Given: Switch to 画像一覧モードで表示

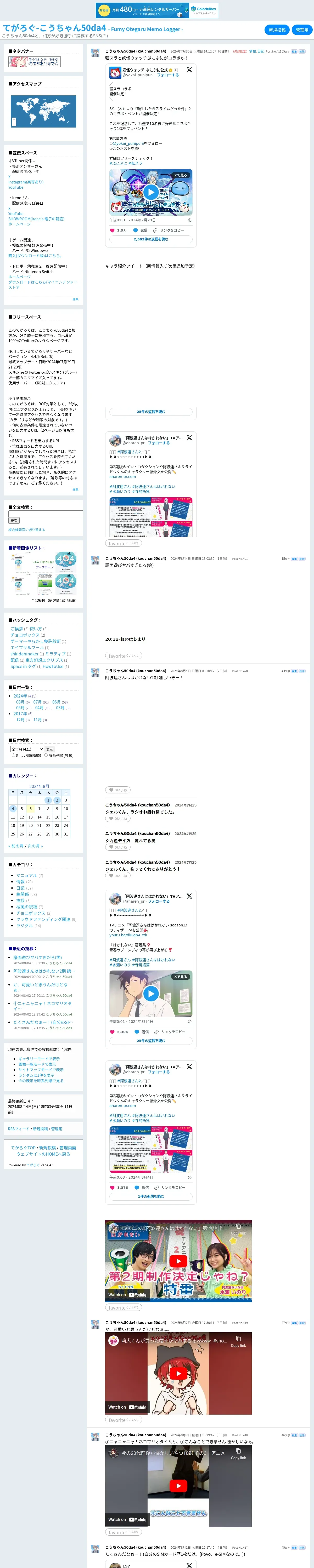Looking at the screenshot, I should [37, 1065].
